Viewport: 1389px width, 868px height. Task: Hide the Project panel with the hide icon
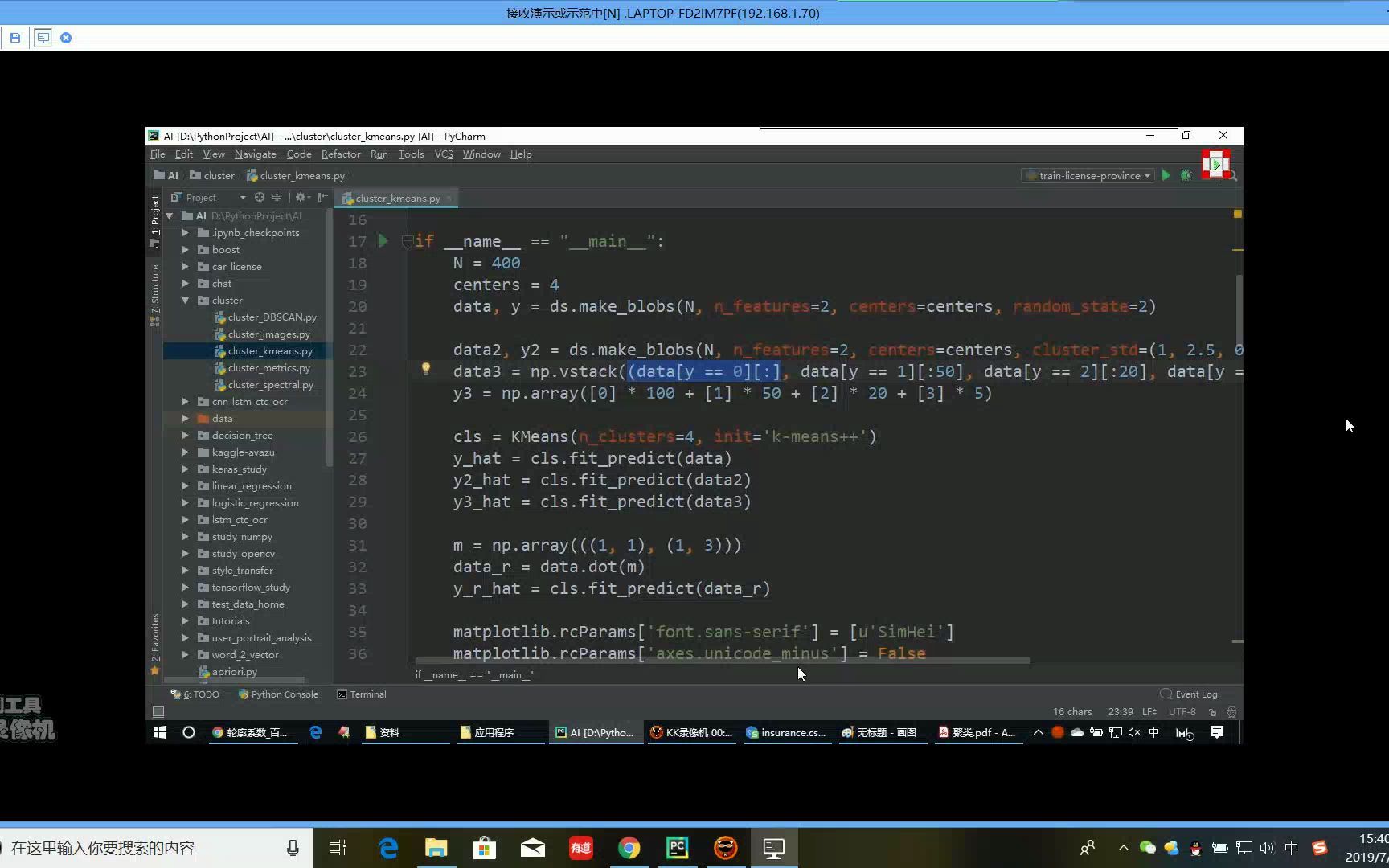pyautogui.click(x=322, y=197)
